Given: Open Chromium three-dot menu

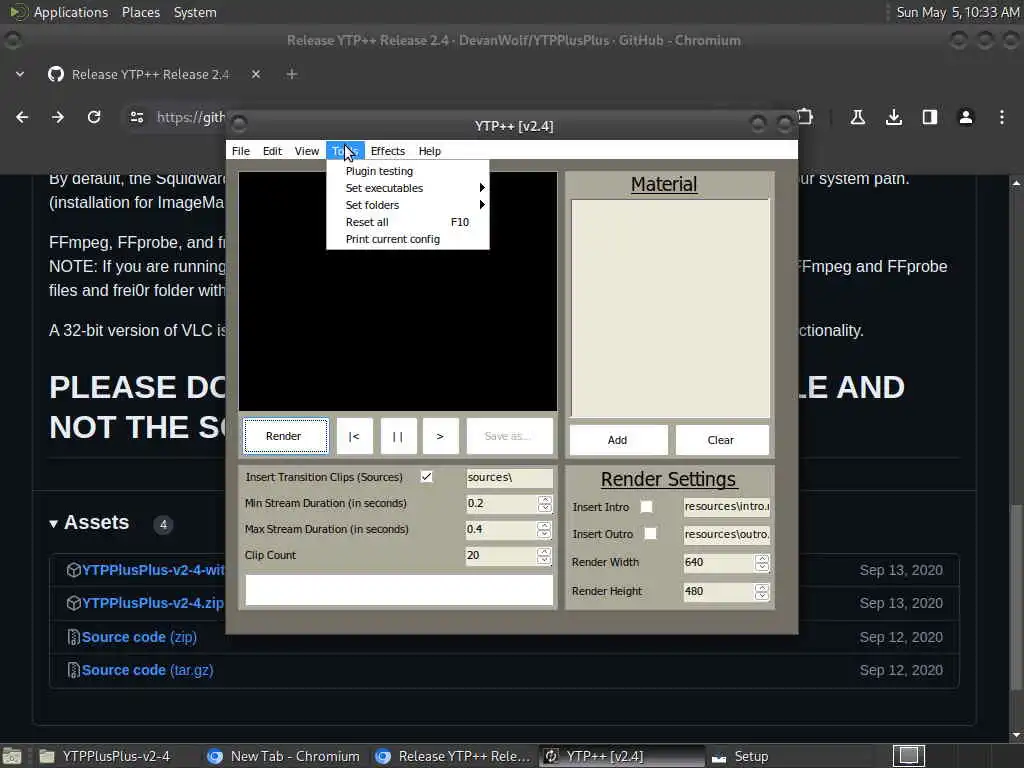Looking at the screenshot, I should 1001,117.
